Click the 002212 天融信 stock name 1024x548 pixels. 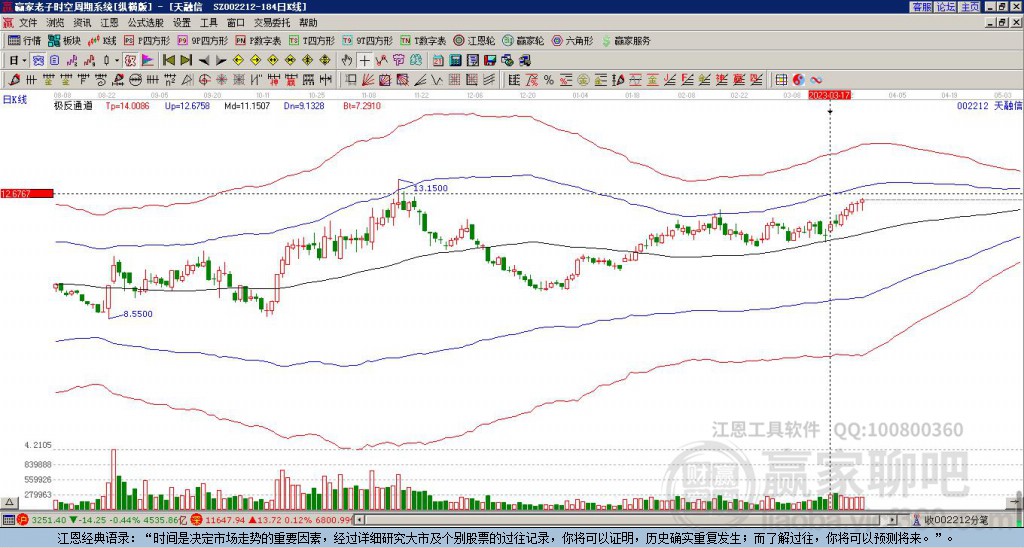tap(989, 106)
